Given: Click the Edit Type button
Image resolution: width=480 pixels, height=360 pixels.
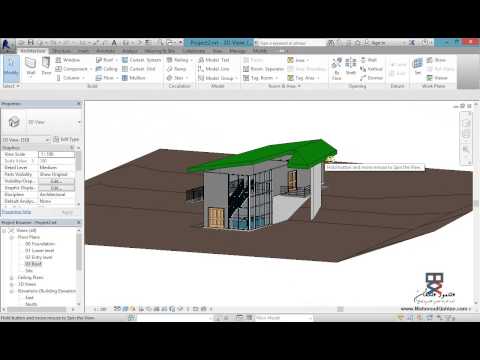Looking at the screenshot, I should pyautogui.click(x=66, y=139).
